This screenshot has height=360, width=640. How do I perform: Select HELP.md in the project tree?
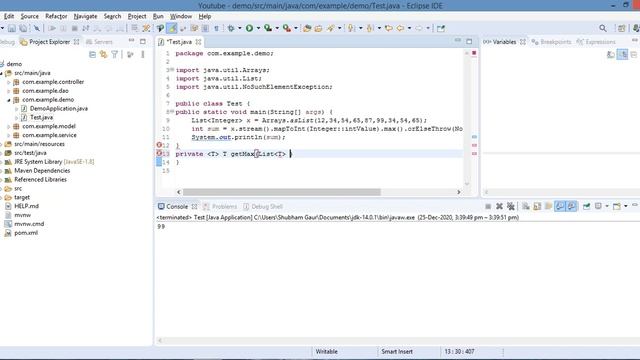pyautogui.click(x=27, y=207)
